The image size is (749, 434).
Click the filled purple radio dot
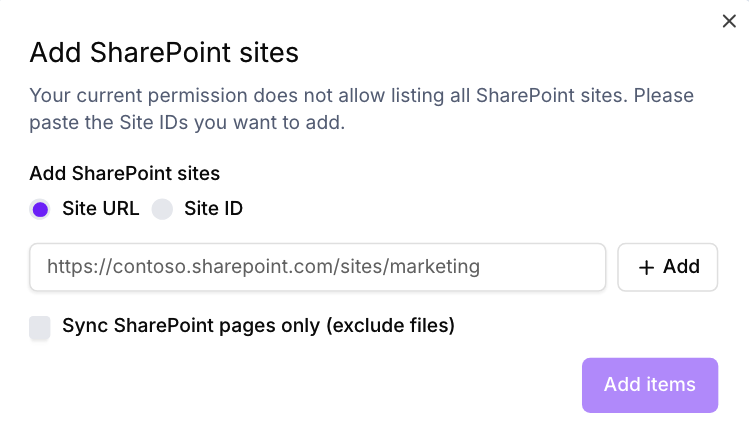pyautogui.click(x=40, y=209)
